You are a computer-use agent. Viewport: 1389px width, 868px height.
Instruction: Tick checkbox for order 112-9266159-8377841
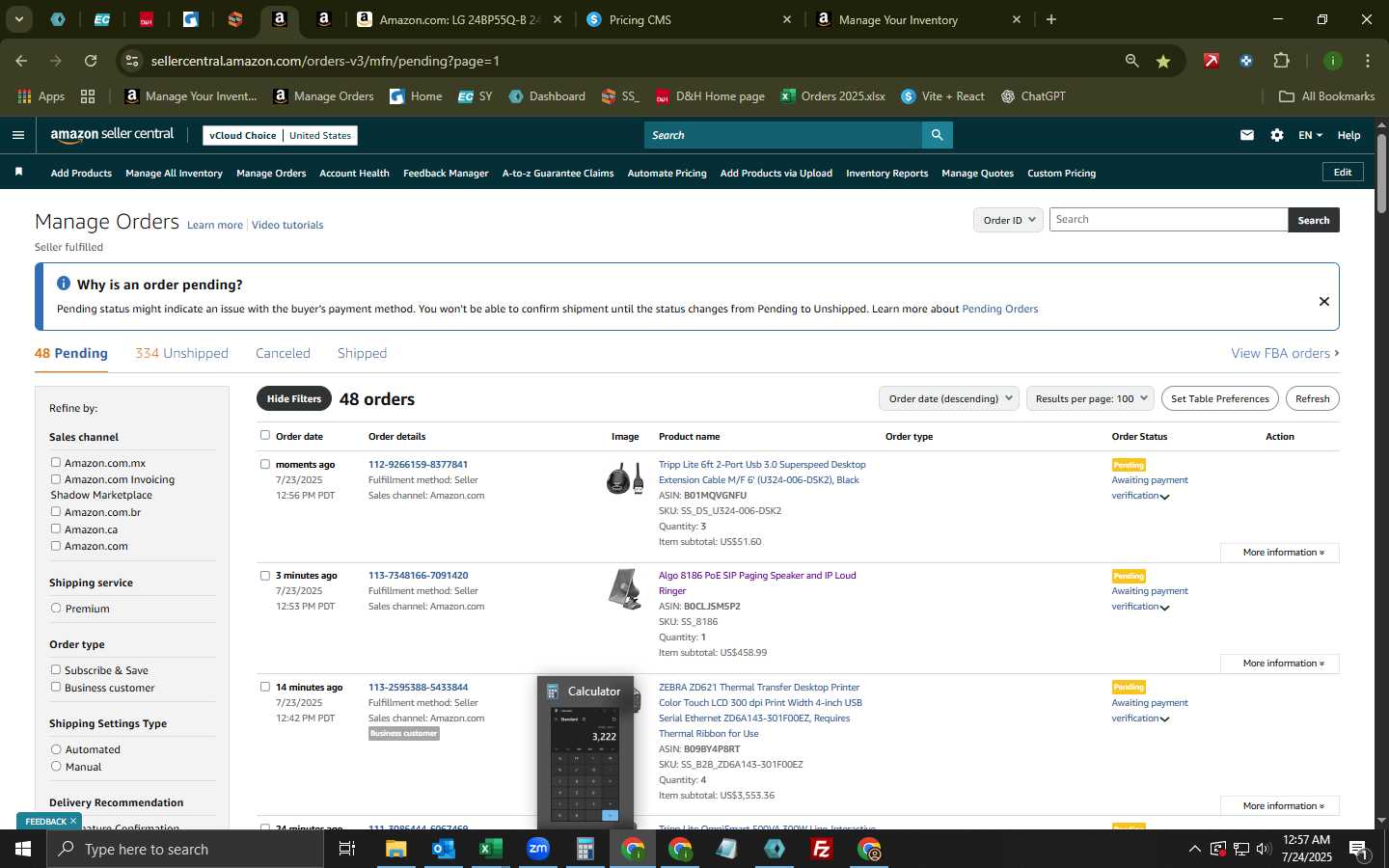[265, 464]
